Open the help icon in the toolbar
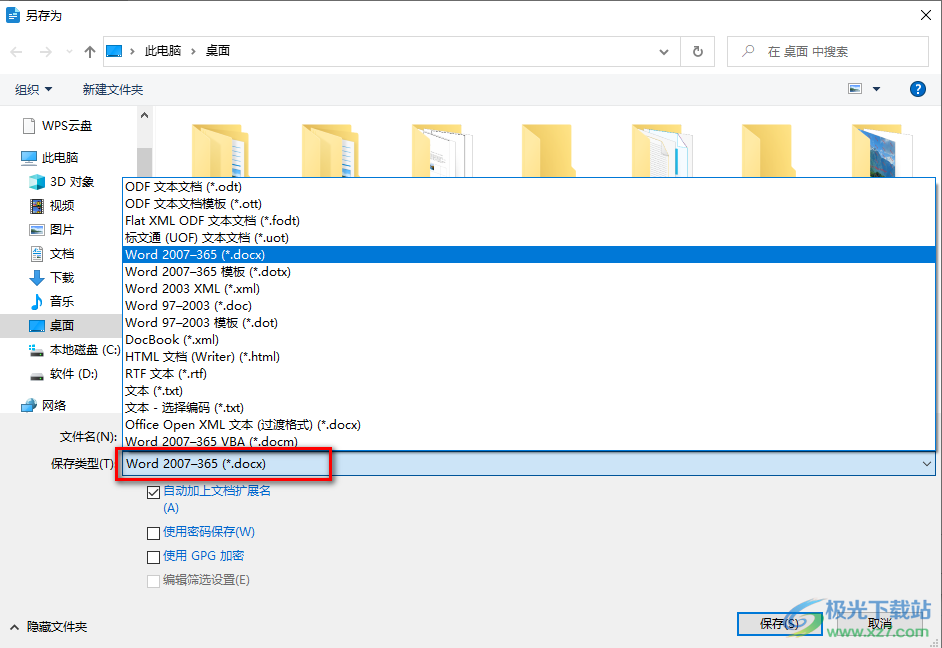942x648 pixels. [917, 88]
